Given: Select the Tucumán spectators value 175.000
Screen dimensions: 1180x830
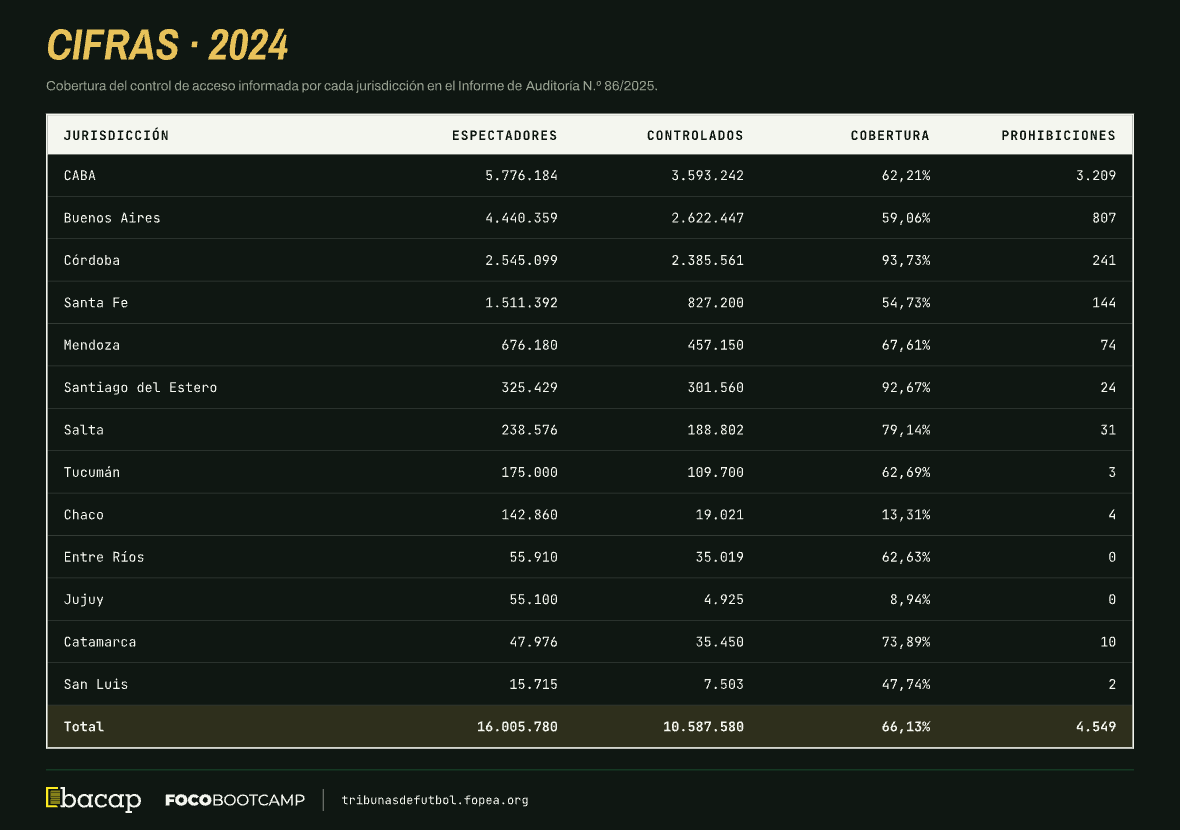Looking at the screenshot, I should [529, 473].
